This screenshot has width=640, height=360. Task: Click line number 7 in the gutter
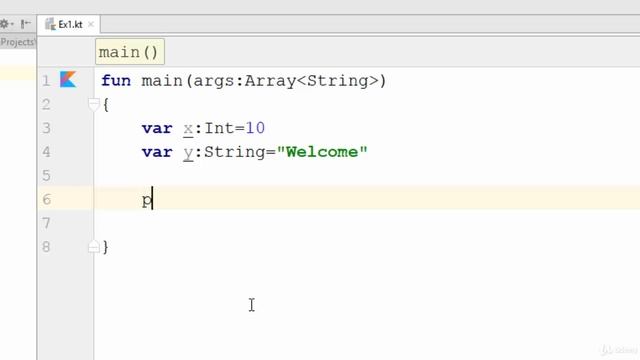click(46, 223)
